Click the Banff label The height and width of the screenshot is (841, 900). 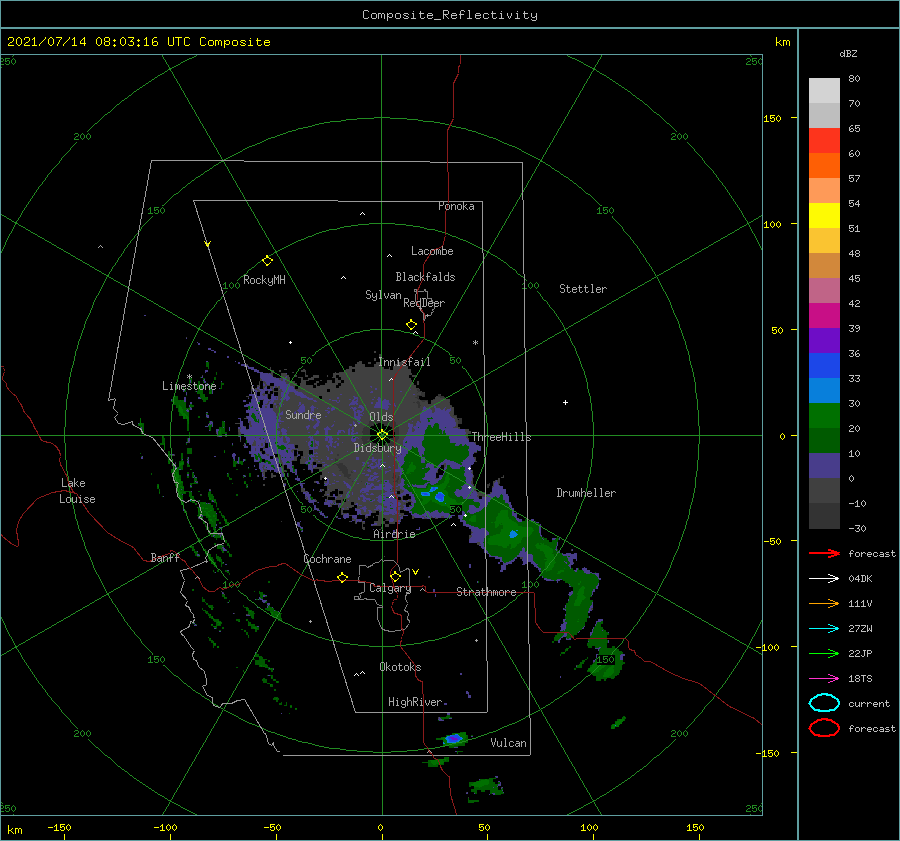(165, 557)
